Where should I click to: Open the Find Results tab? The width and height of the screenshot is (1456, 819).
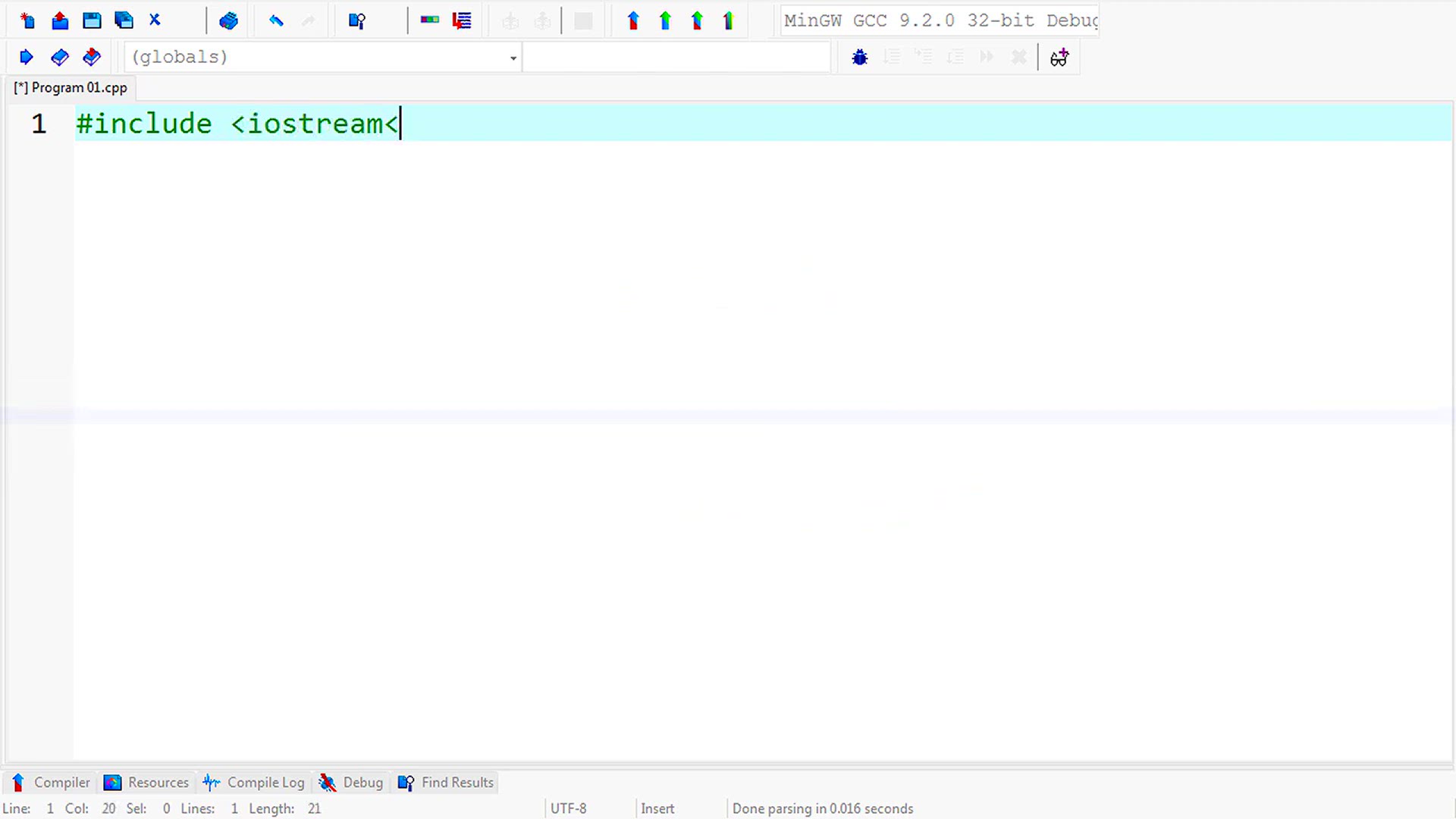coord(446,783)
